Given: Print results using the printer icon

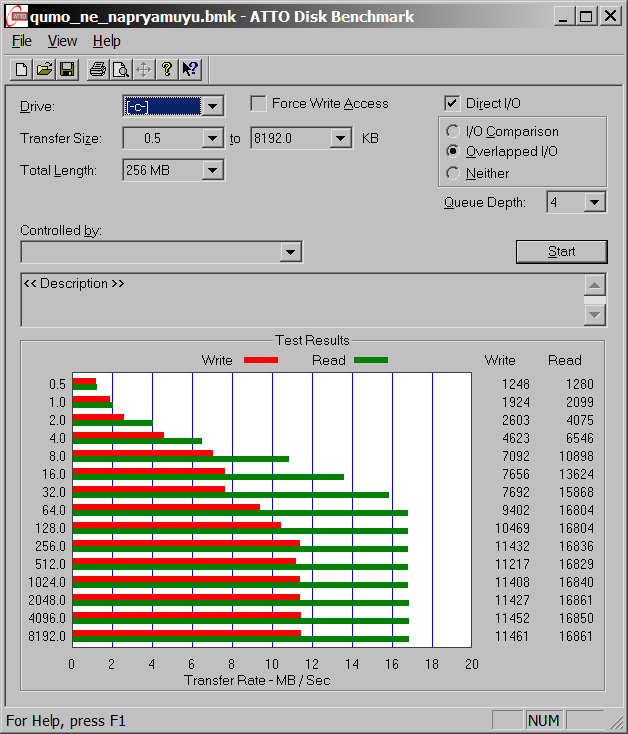Looking at the screenshot, I should (x=98, y=69).
